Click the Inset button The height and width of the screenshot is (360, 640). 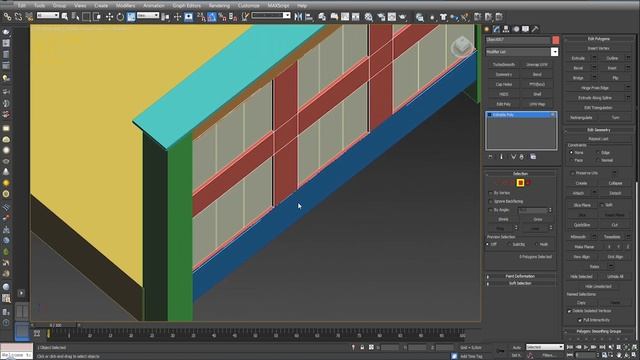(612, 68)
